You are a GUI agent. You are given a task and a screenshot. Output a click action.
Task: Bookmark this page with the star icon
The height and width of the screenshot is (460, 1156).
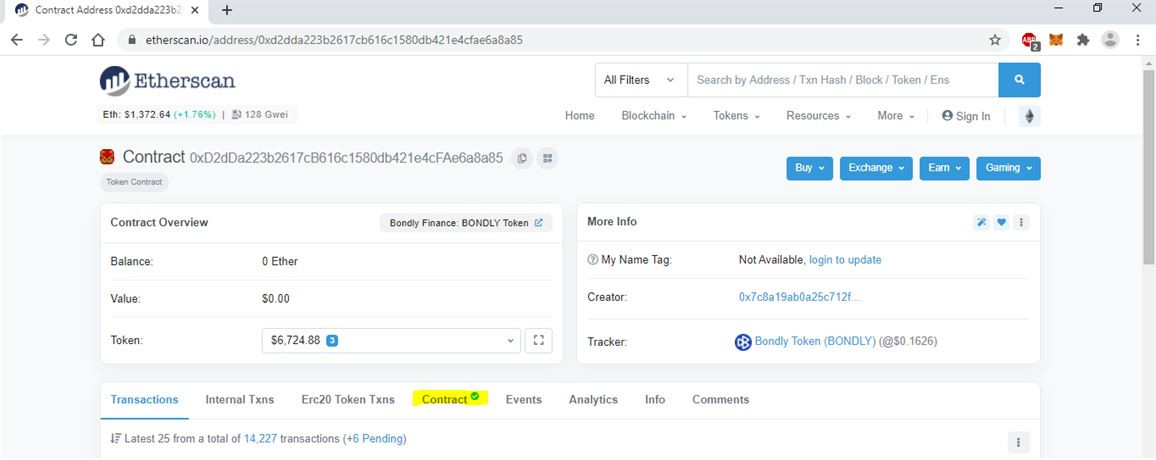[x=995, y=40]
